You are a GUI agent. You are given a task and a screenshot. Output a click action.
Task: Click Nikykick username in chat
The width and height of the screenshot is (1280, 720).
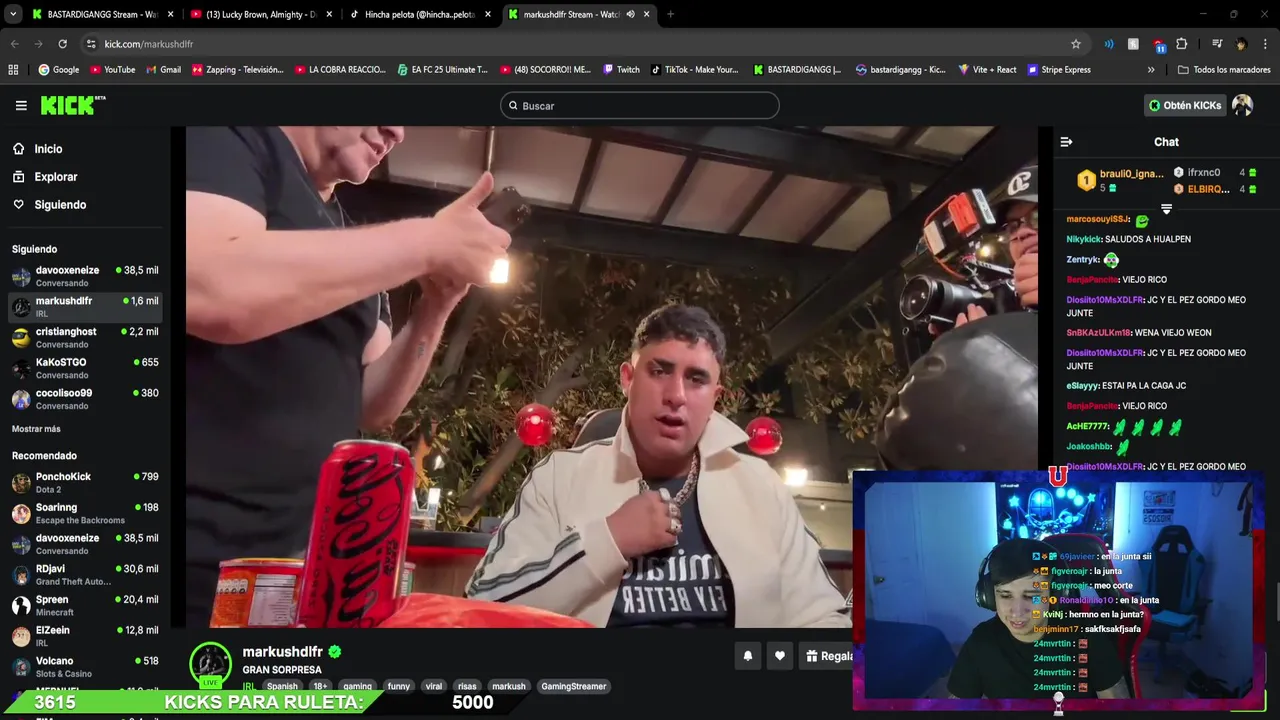[x=1083, y=239]
